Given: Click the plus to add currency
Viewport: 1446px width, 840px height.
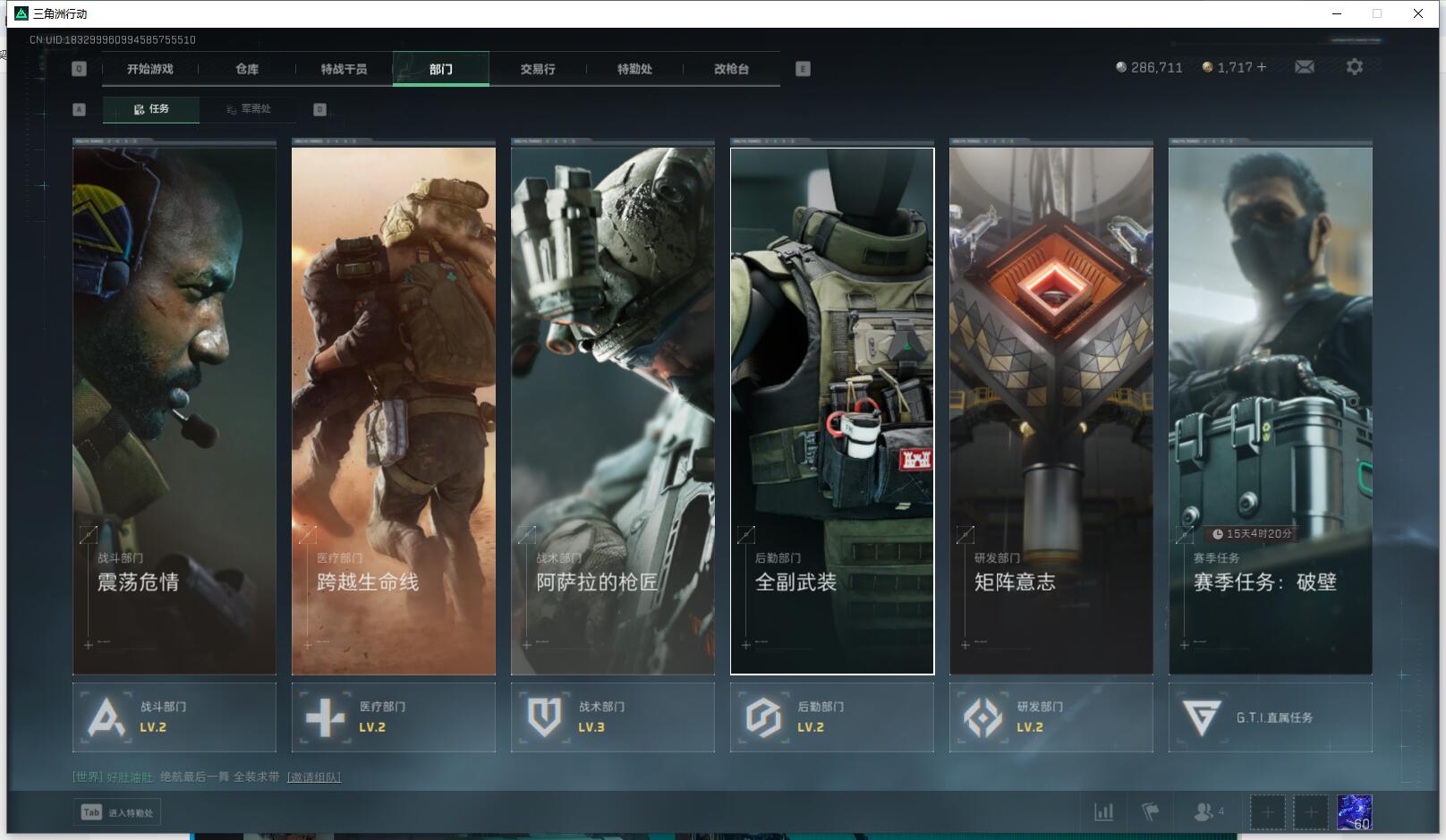Looking at the screenshot, I should click(1262, 67).
